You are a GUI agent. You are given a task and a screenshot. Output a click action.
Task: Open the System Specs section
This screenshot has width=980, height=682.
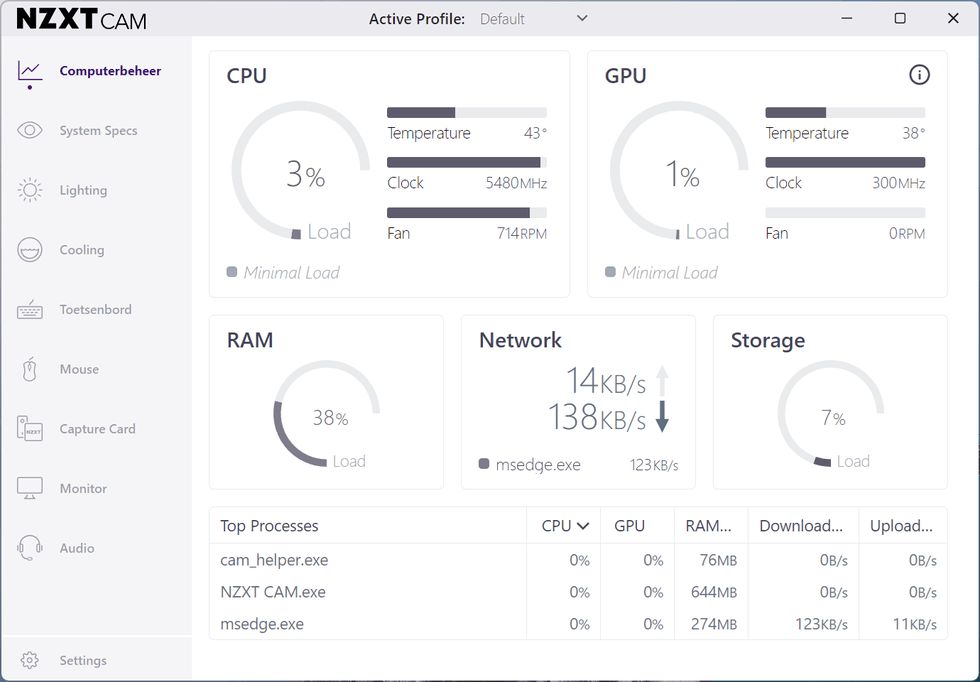click(98, 131)
